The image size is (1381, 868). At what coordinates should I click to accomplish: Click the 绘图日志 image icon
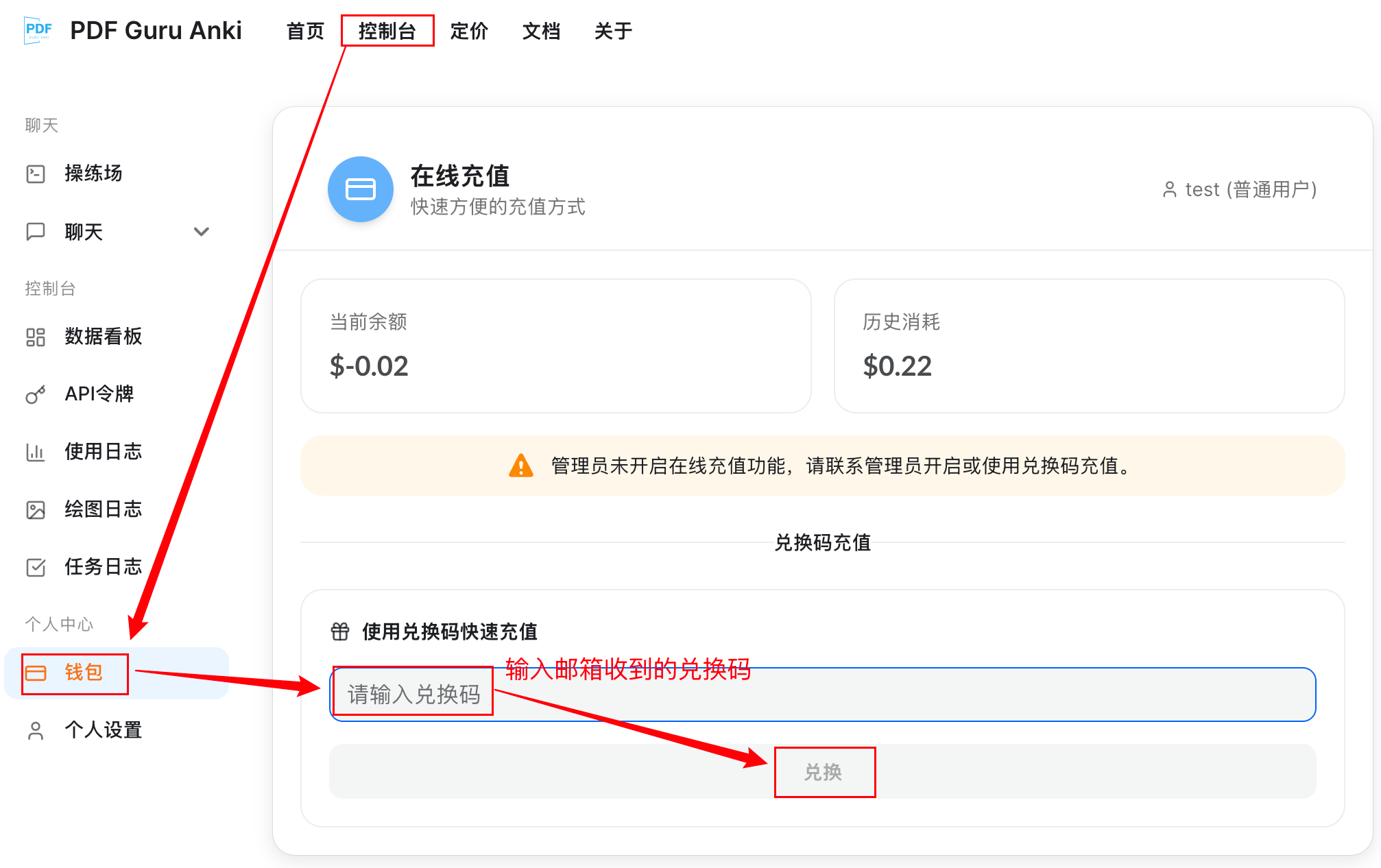click(36, 510)
